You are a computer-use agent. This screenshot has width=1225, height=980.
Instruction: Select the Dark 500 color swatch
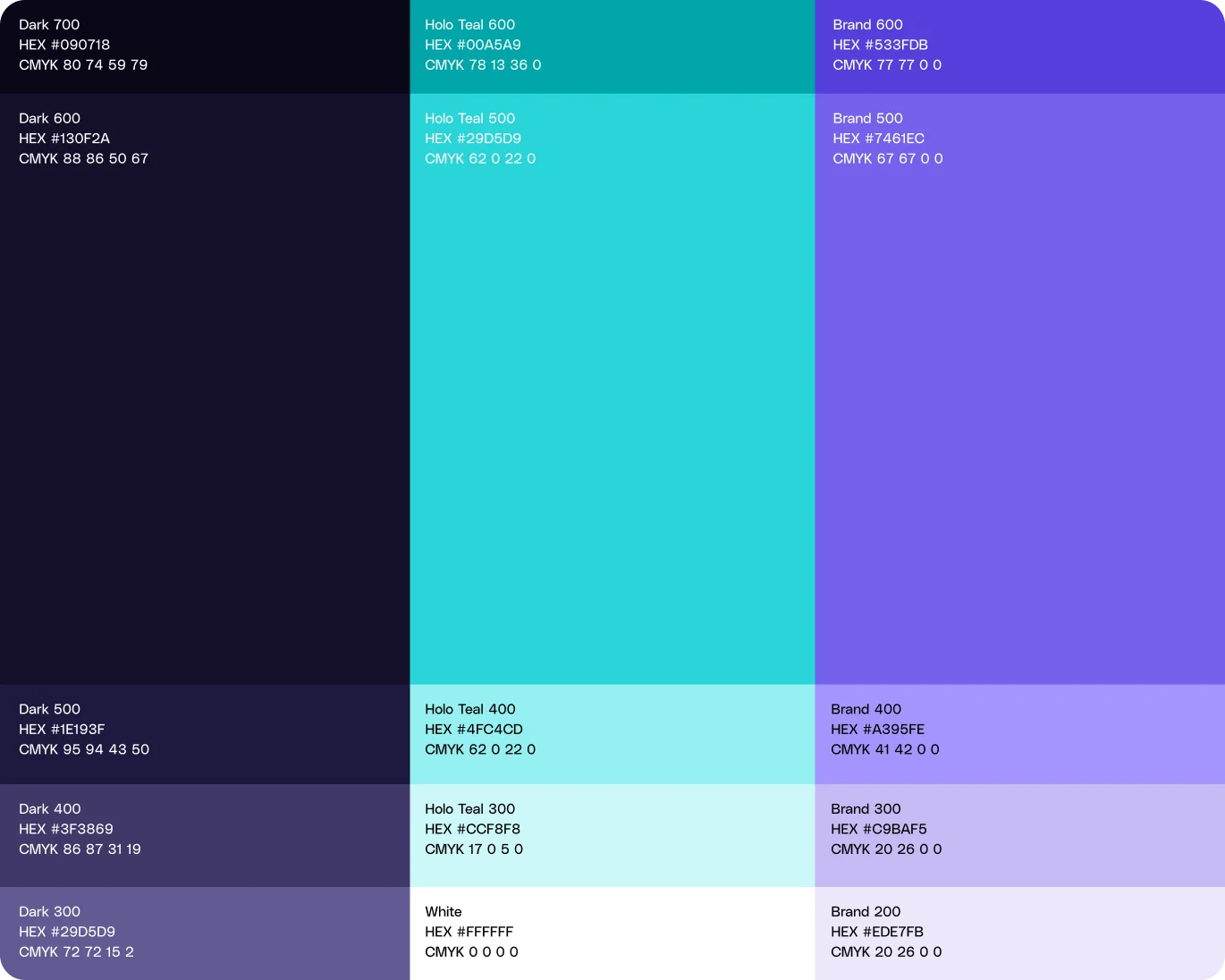pyautogui.click(x=204, y=733)
